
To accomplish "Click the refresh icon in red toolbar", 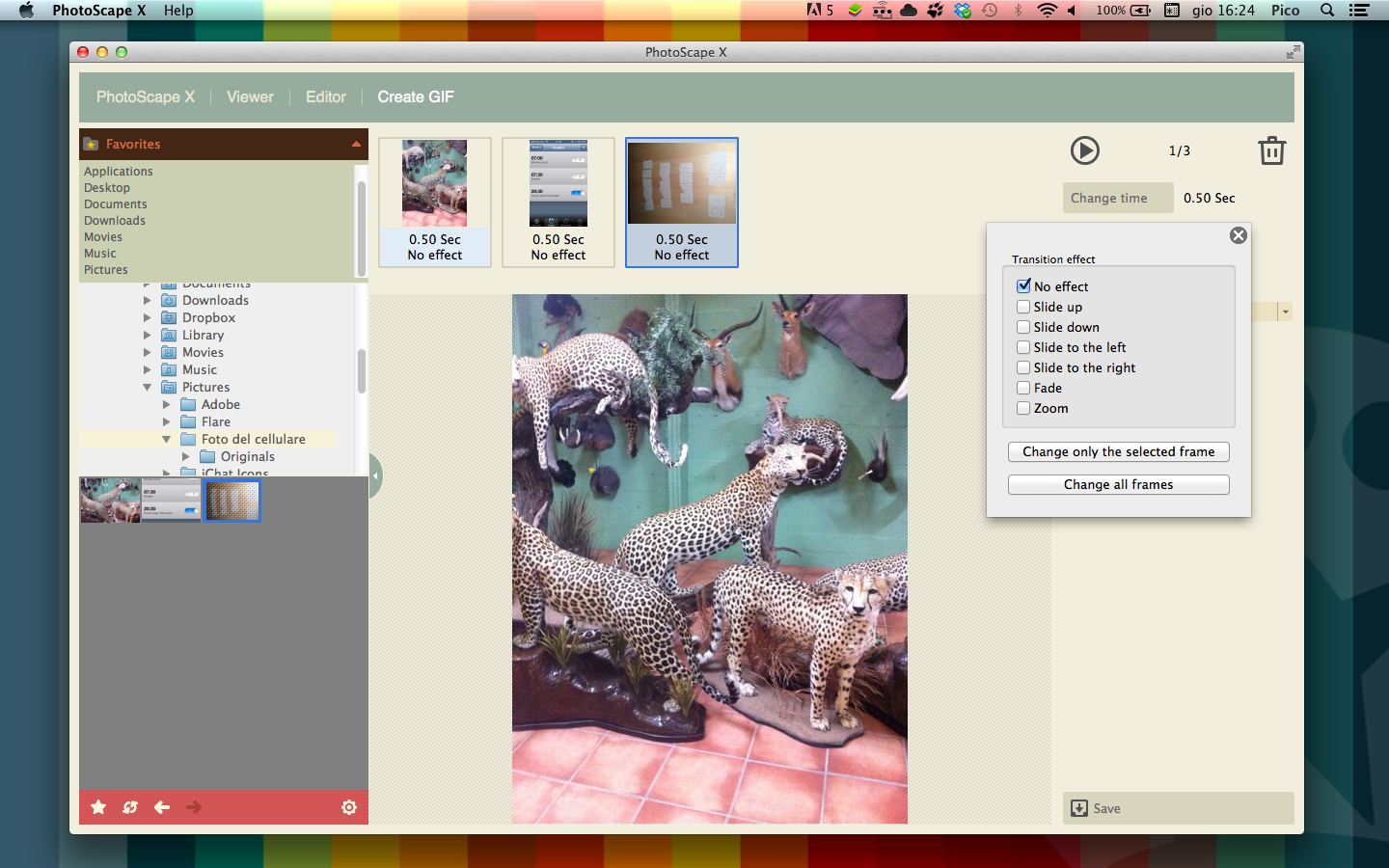I will (130, 807).
